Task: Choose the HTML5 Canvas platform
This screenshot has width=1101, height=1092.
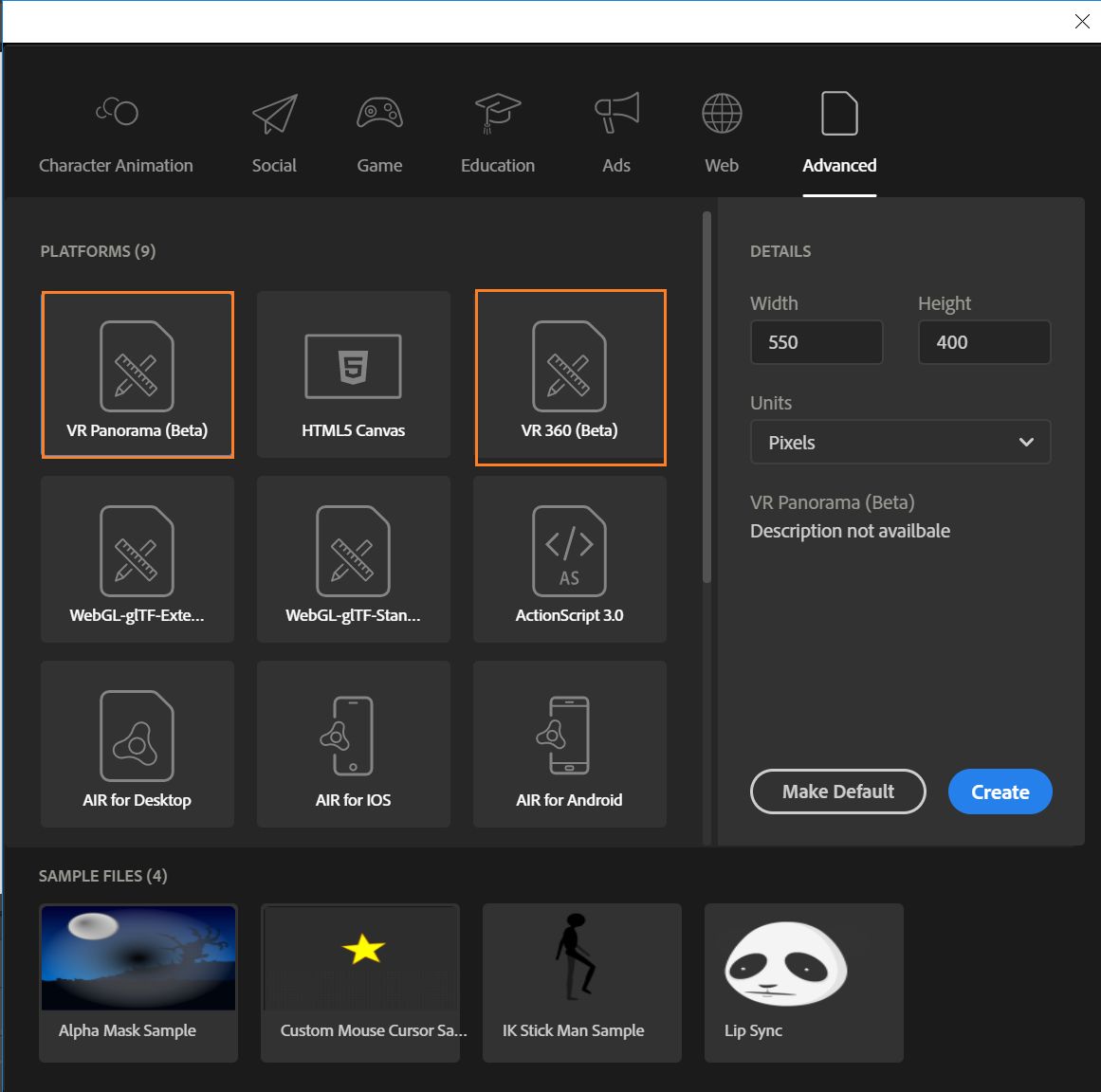Action: [x=353, y=374]
